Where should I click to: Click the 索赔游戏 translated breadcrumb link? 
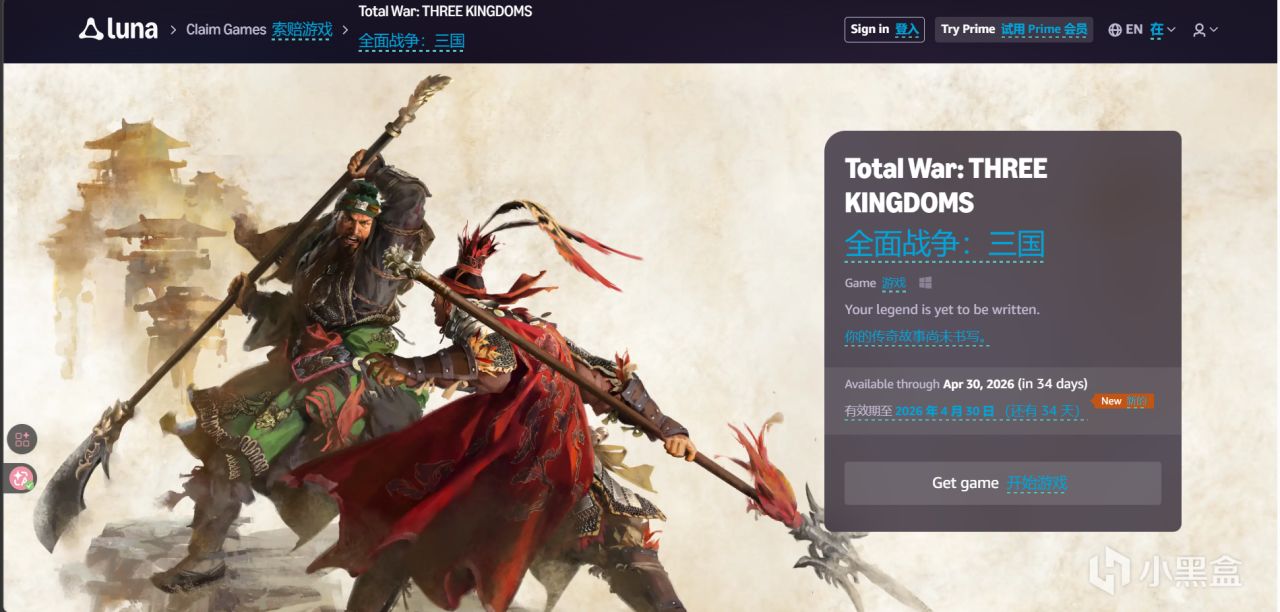click(302, 30)
